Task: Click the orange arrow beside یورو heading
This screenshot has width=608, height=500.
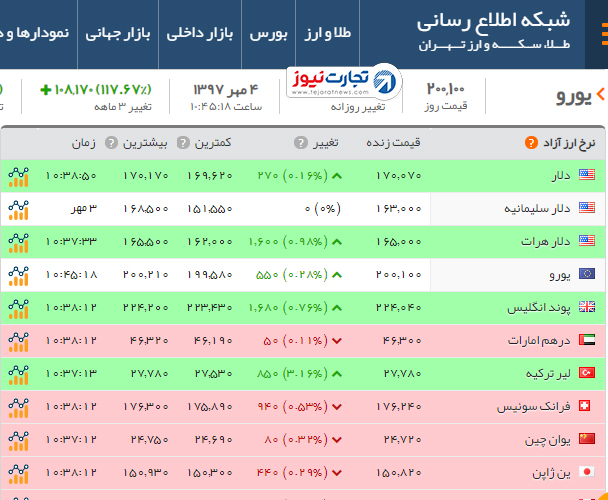Action: pos(601,94)
